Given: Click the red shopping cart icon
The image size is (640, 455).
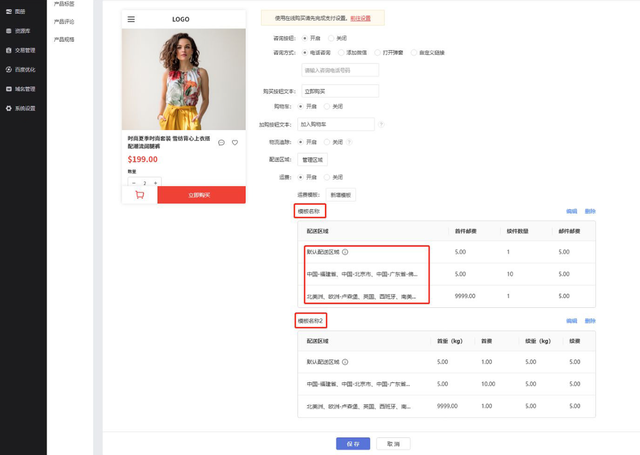Looking at the screenshot, I should pyautogui.click(x=139, y=194).
